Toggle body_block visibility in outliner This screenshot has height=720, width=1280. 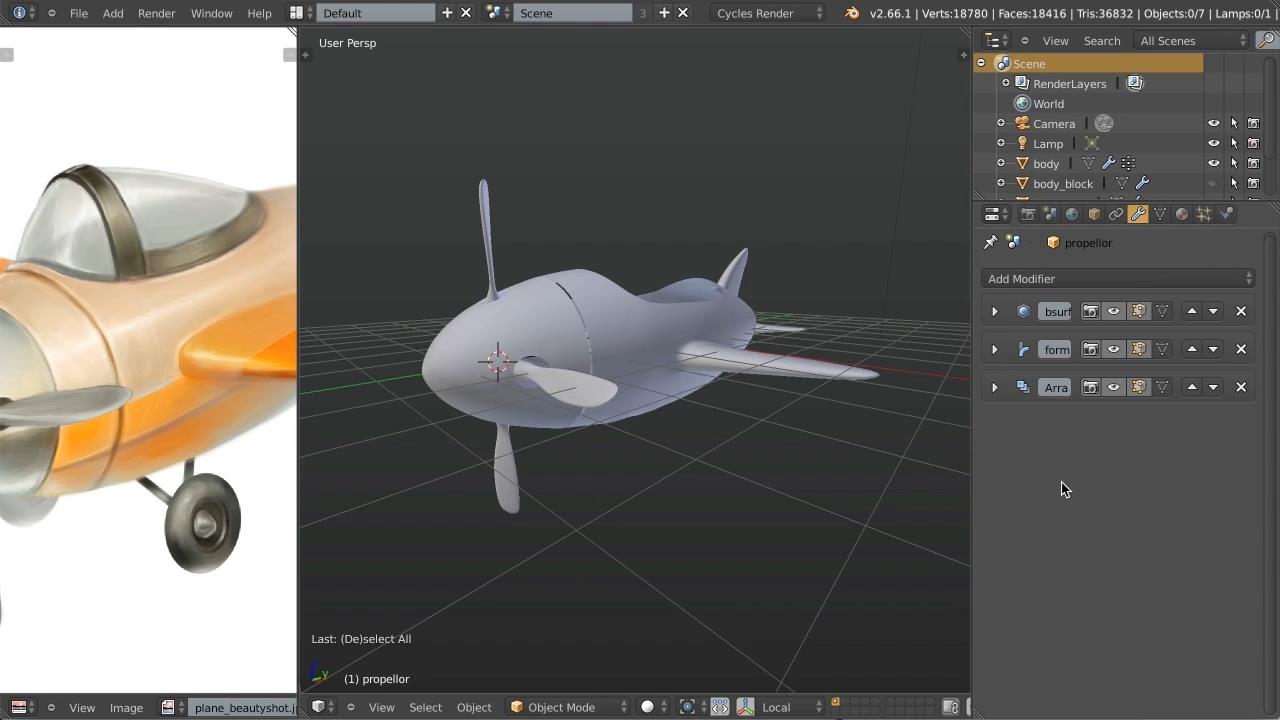pyautogui.click(x=1214, y=183)
